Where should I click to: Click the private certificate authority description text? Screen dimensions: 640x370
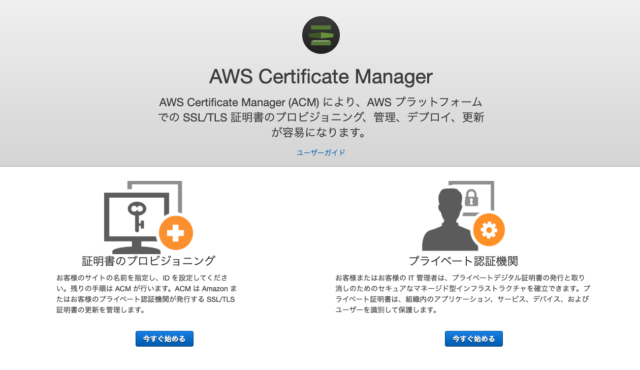[462, 294]
